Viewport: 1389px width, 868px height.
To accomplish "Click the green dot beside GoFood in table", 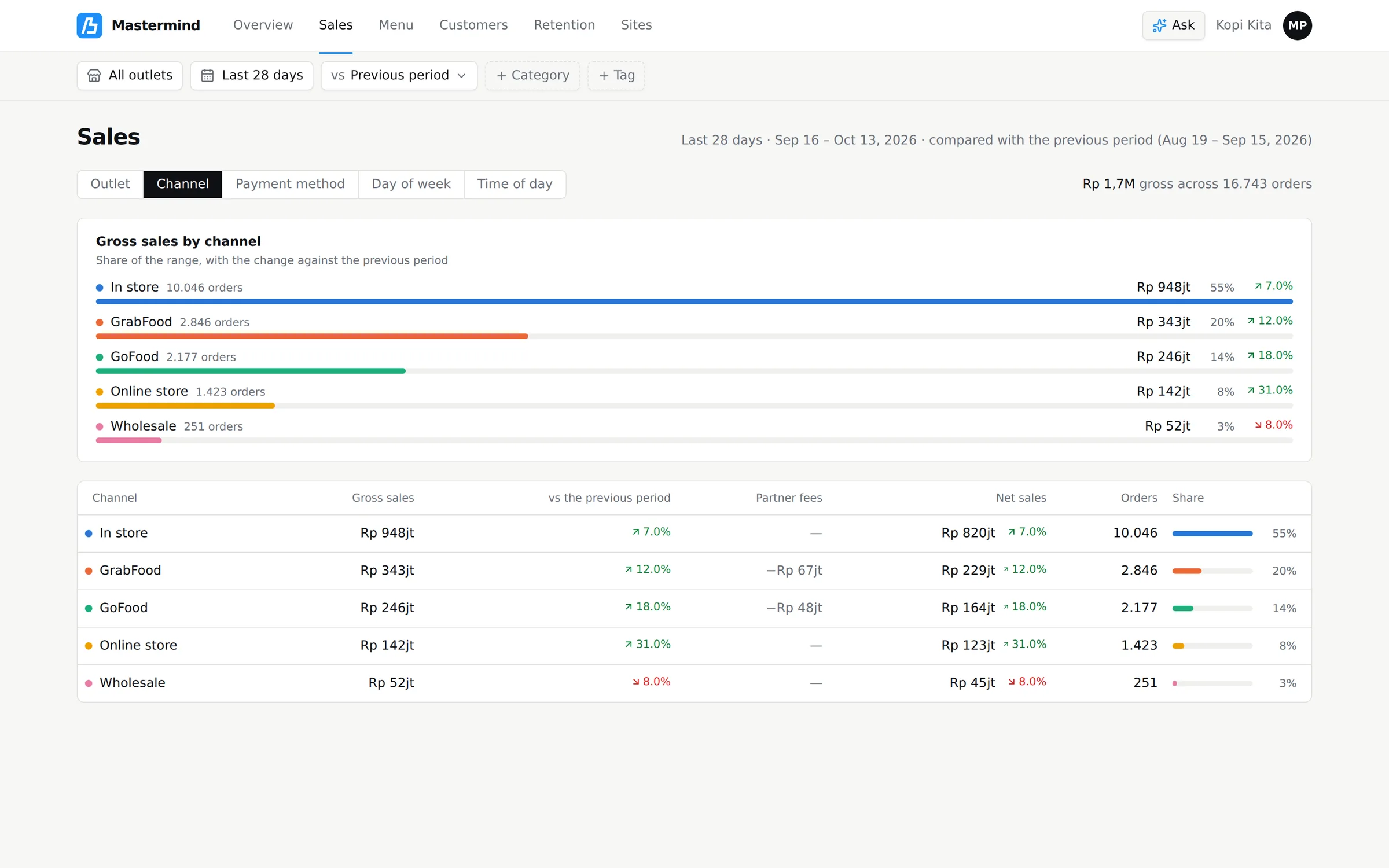I will [x=89, y=608].
